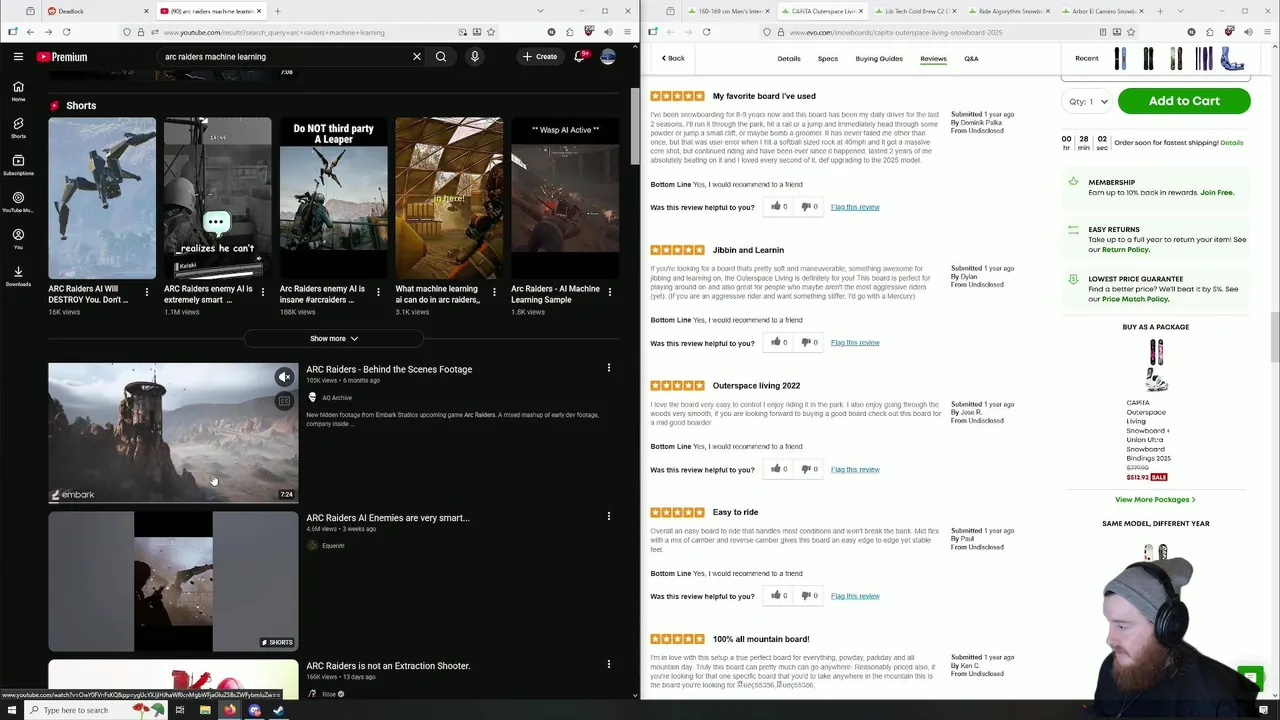Screen dimensions: 1280x720
Task: Open the shipping Details link
Action: (1232, 143)
